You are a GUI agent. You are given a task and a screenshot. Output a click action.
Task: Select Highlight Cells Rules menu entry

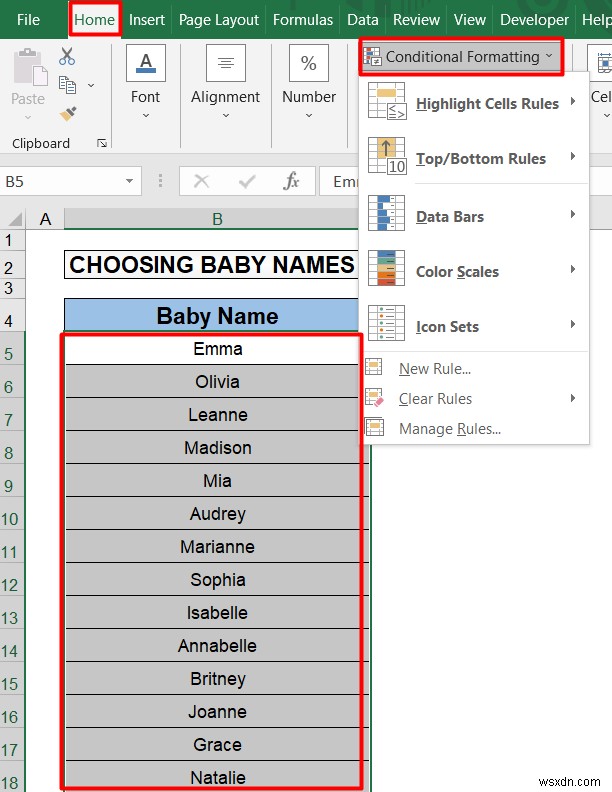(475, 102)
